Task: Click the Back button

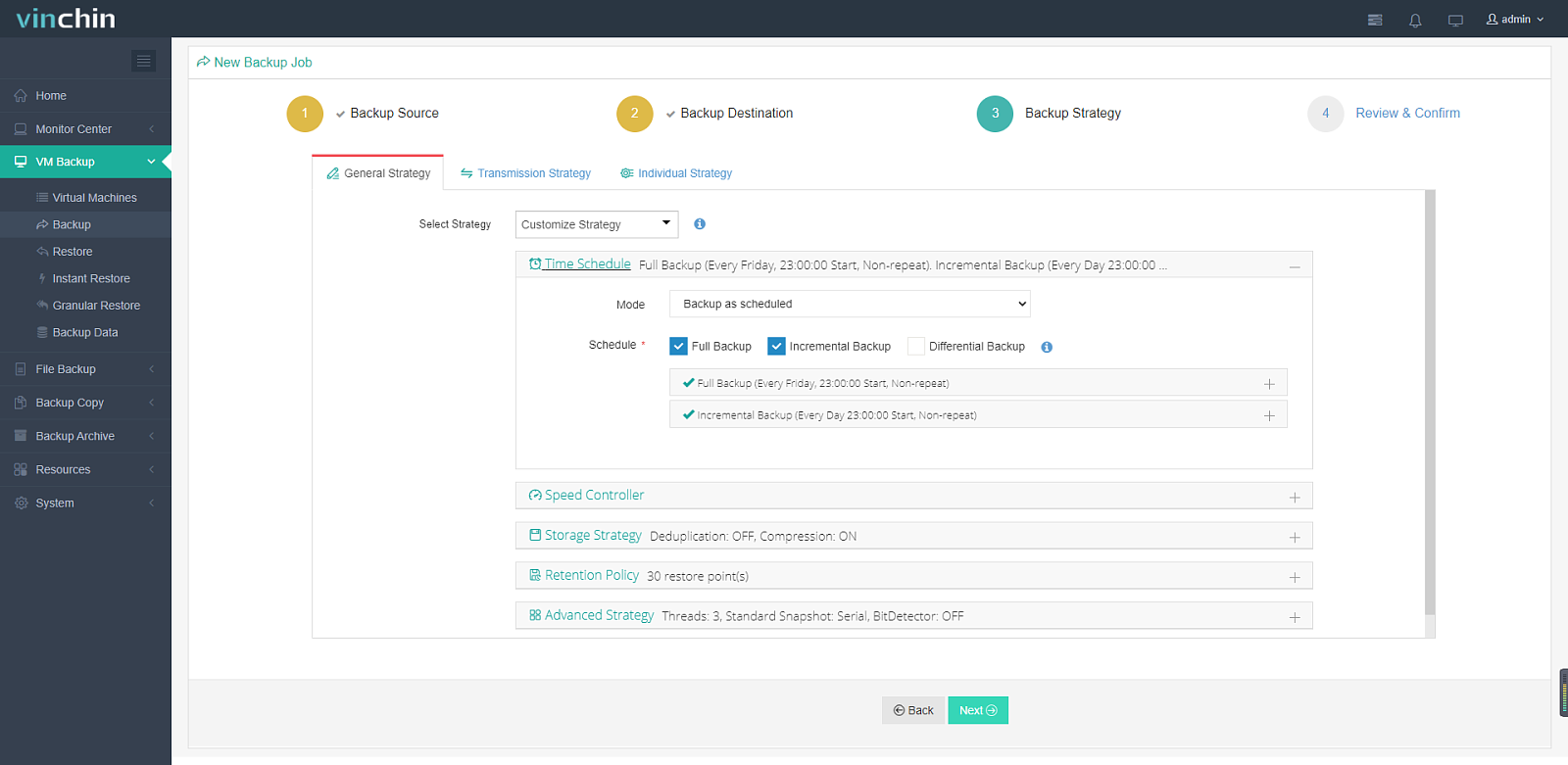Action: pyautogui.click(x=913, y=710)
